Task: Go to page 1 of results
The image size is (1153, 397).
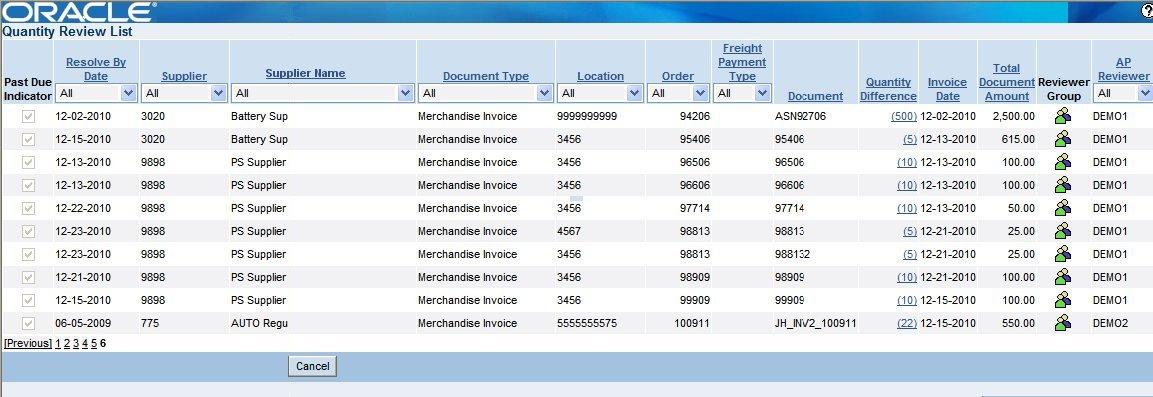Action: (58, 343)
